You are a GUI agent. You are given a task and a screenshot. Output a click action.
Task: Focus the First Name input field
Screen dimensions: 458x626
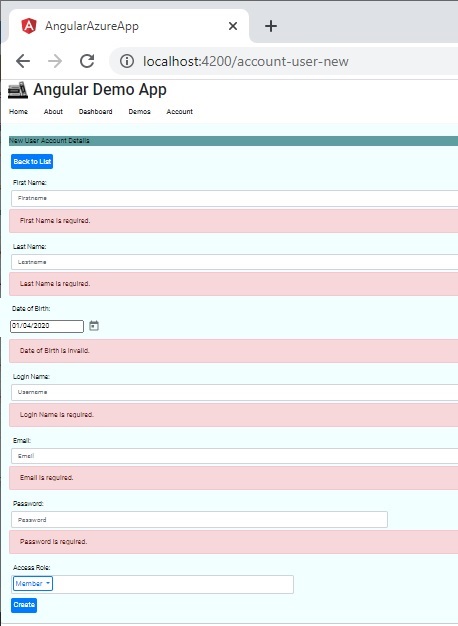234,198
